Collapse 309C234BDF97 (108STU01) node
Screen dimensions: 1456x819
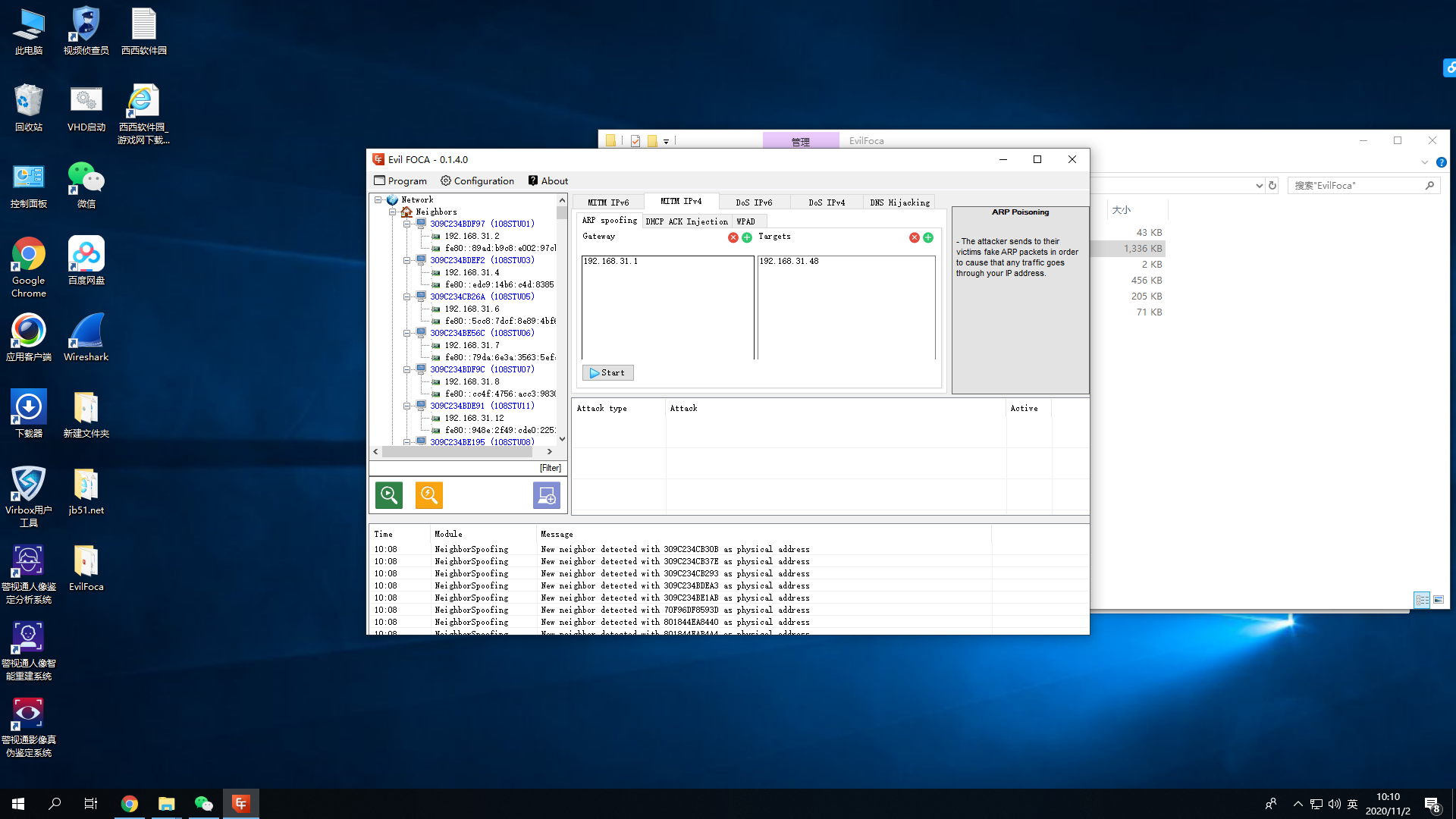[x=407, y=224]
